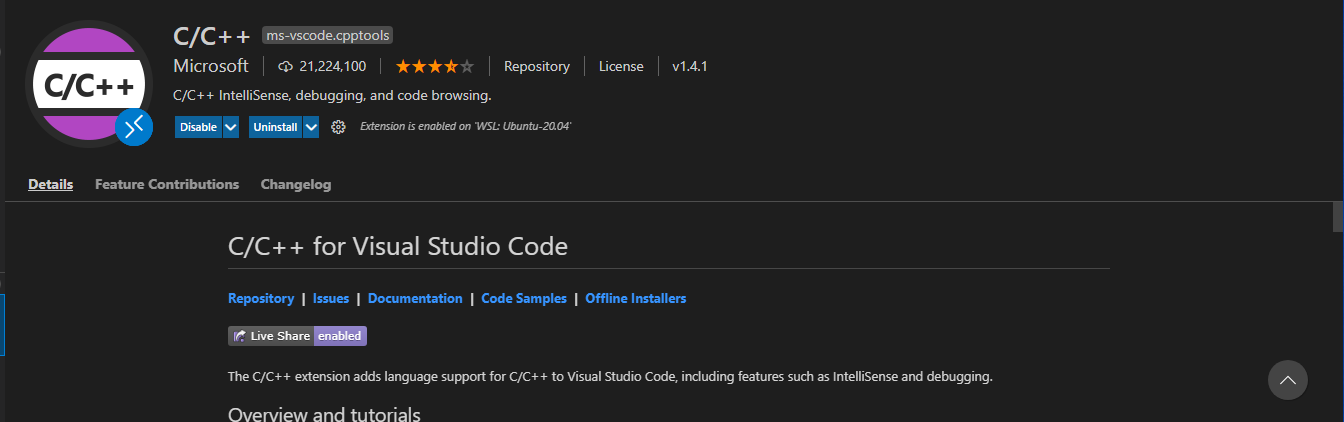Click 'C/C++ for Visual Studio Code' heading

pos(398,245)
